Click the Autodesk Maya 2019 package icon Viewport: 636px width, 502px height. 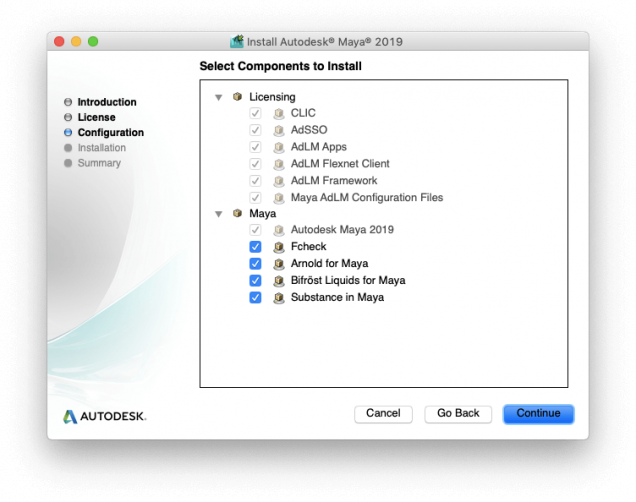point(279,230)
